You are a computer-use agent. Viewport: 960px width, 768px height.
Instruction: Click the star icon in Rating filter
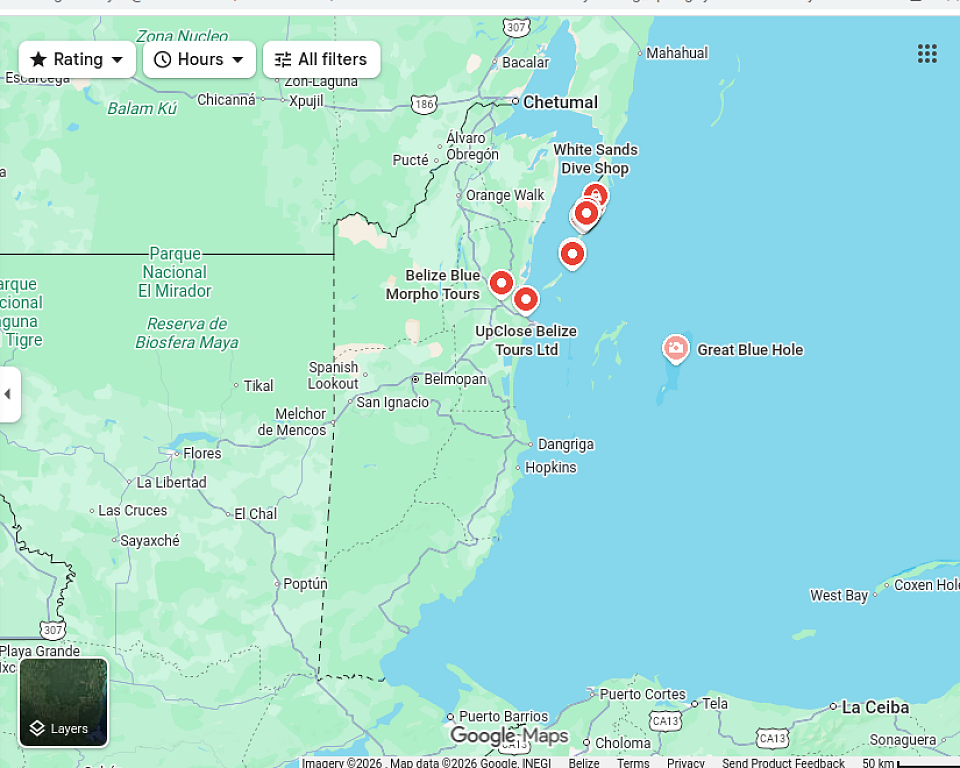[x=39, y=60]
